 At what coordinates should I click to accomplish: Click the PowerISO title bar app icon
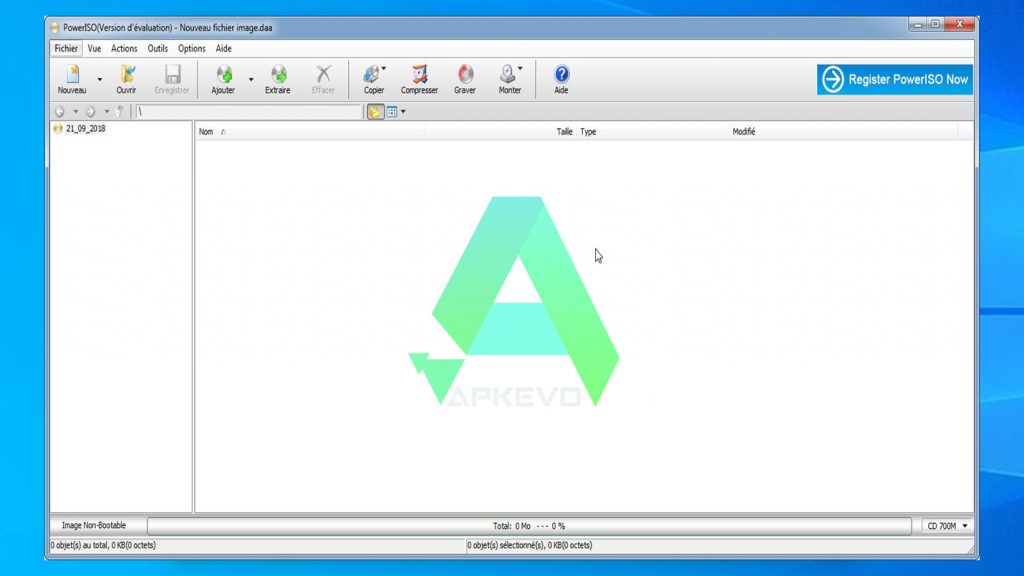click(55, 27)
